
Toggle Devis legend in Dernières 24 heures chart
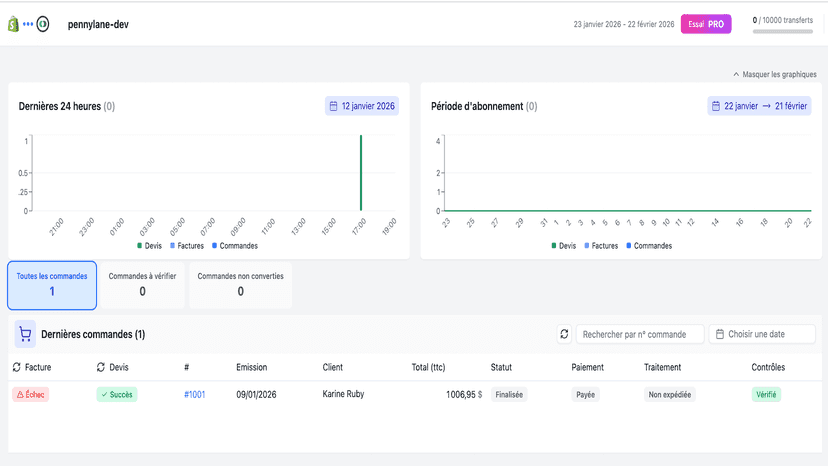[149, 246]
